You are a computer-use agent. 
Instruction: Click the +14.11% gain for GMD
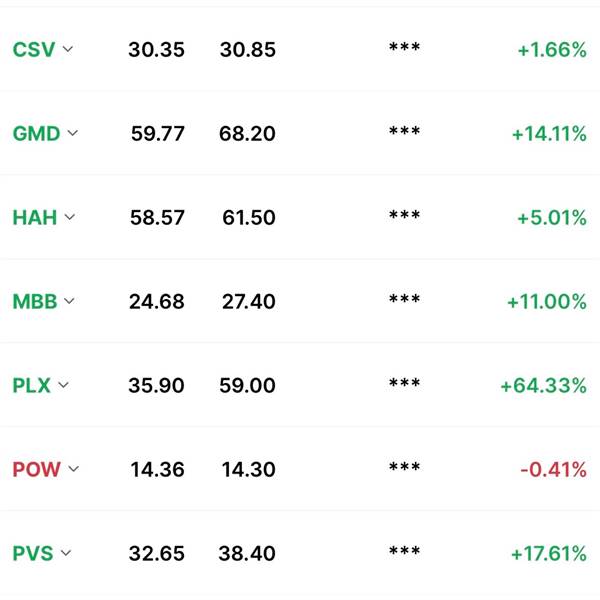(x=548, y=134)
